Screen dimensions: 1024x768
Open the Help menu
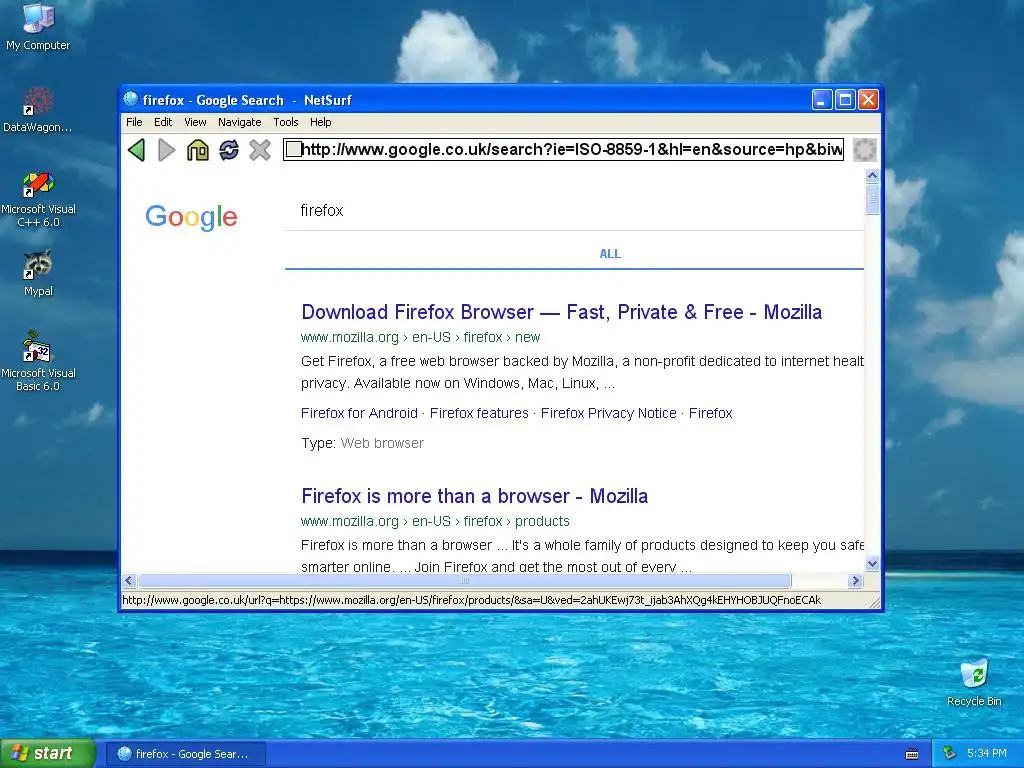320,122
